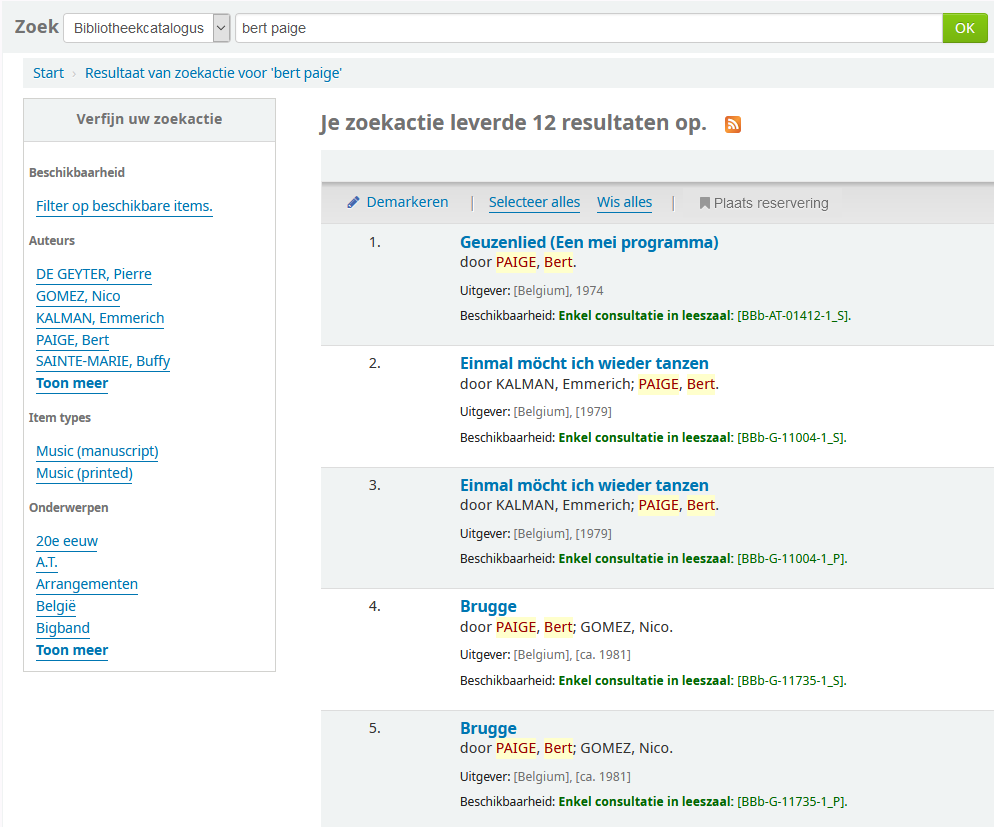The image size is (994, 827).
Task: Click the pencil icon beside Demarkeren
Action: (353, 203)
